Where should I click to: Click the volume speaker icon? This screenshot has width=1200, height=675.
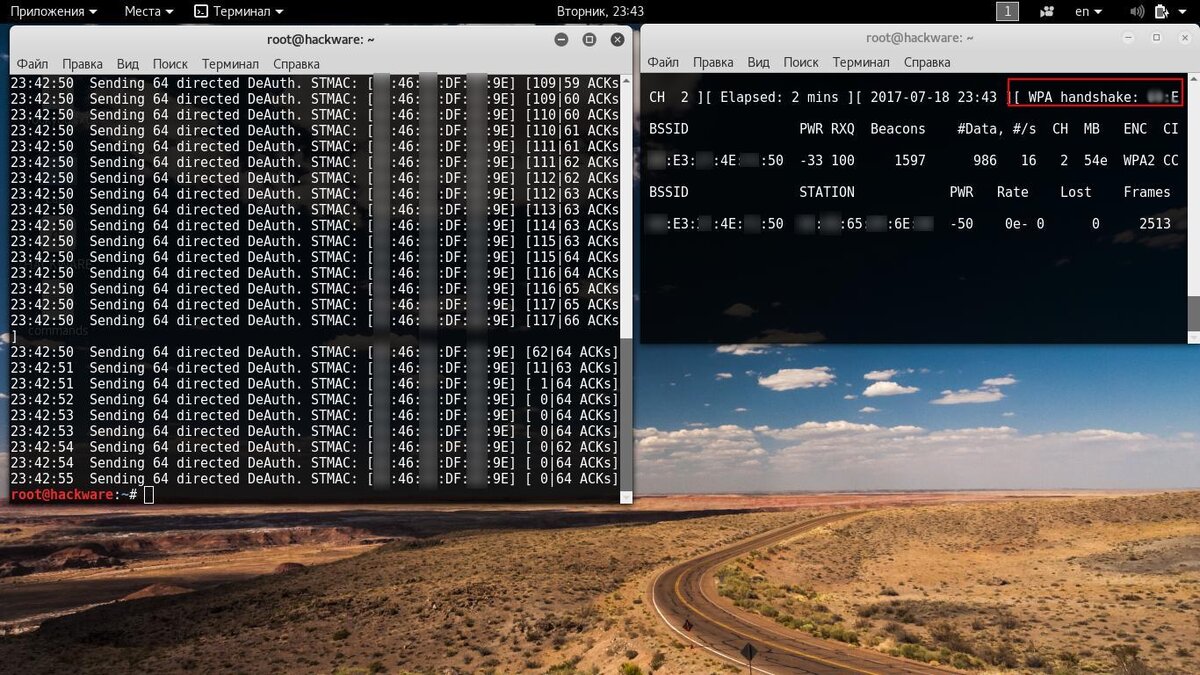(1135, 11)
